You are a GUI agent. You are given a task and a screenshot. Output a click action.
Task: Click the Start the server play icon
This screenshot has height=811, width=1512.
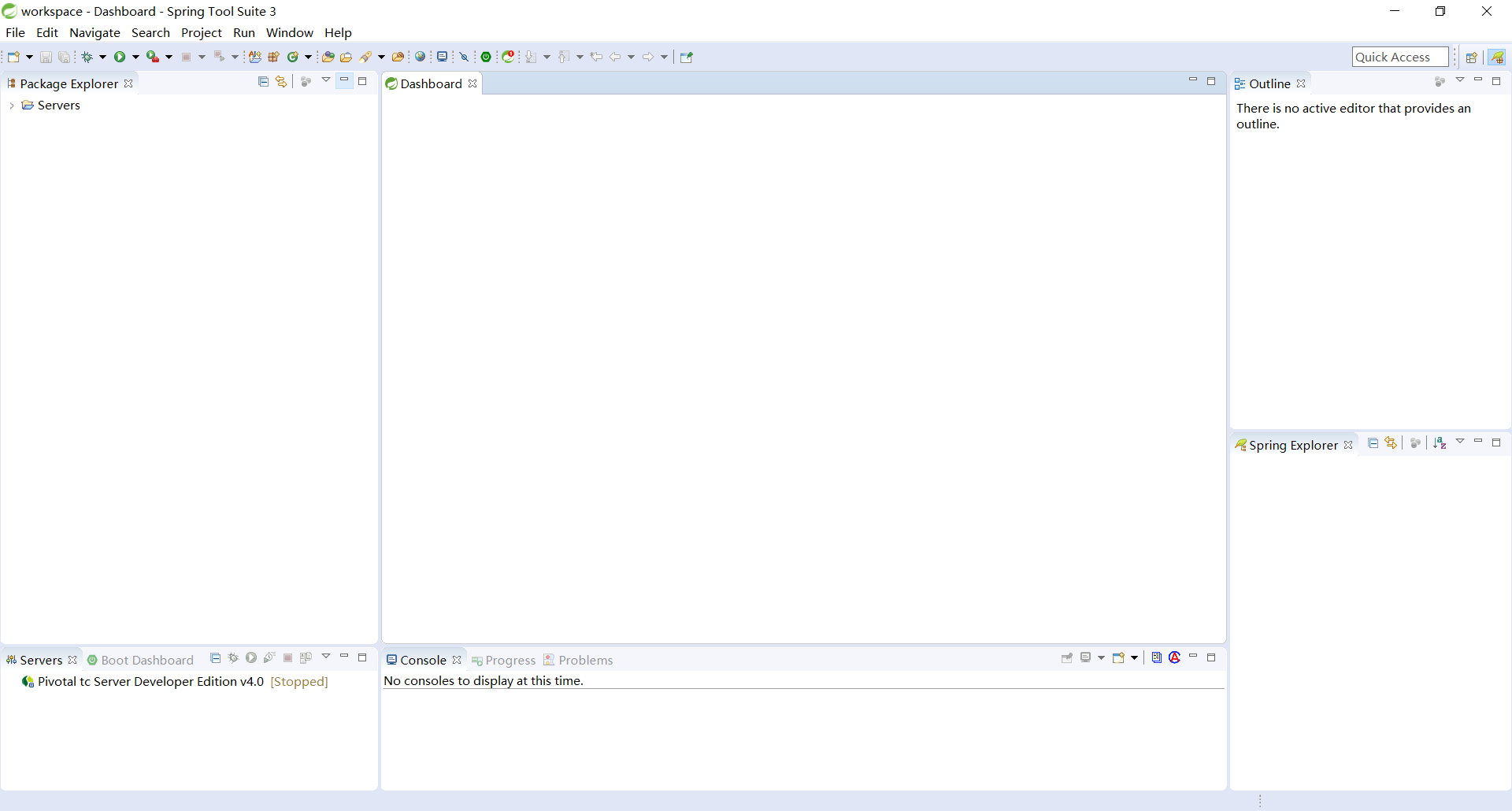click(251, 657)
